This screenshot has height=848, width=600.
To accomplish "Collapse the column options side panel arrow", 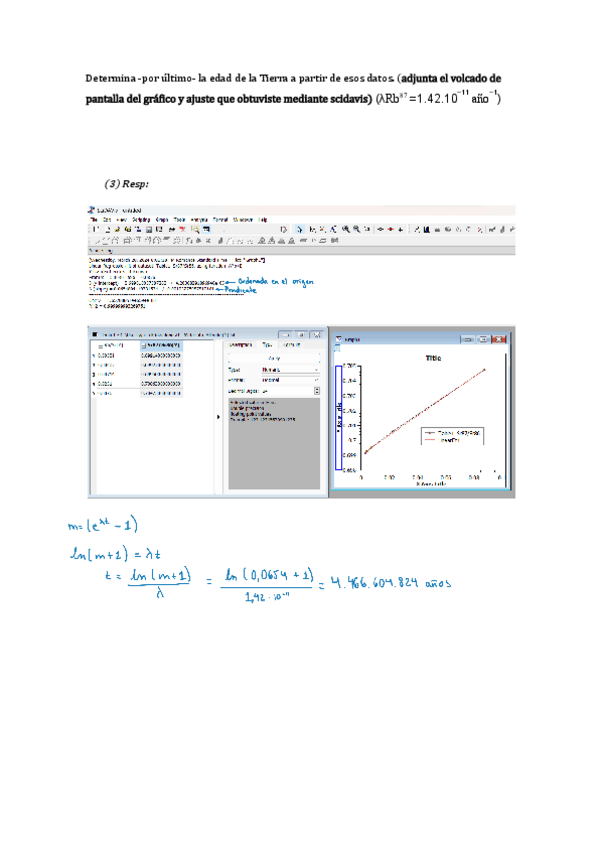I will pos(219,418).
